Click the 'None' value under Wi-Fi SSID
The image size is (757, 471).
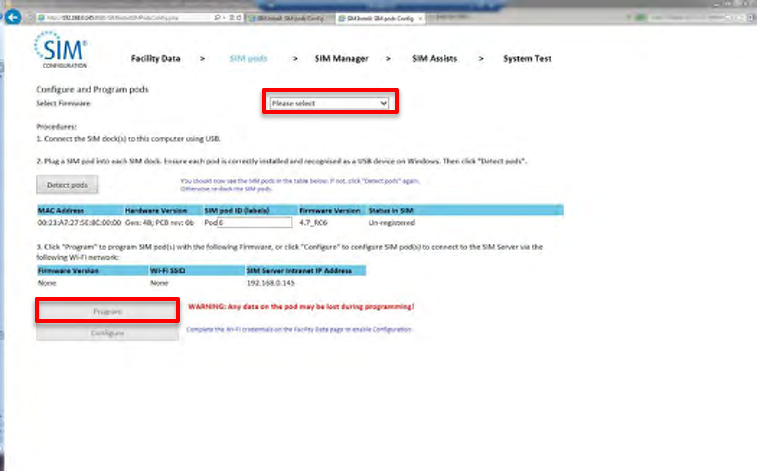(x=159, y=283)
